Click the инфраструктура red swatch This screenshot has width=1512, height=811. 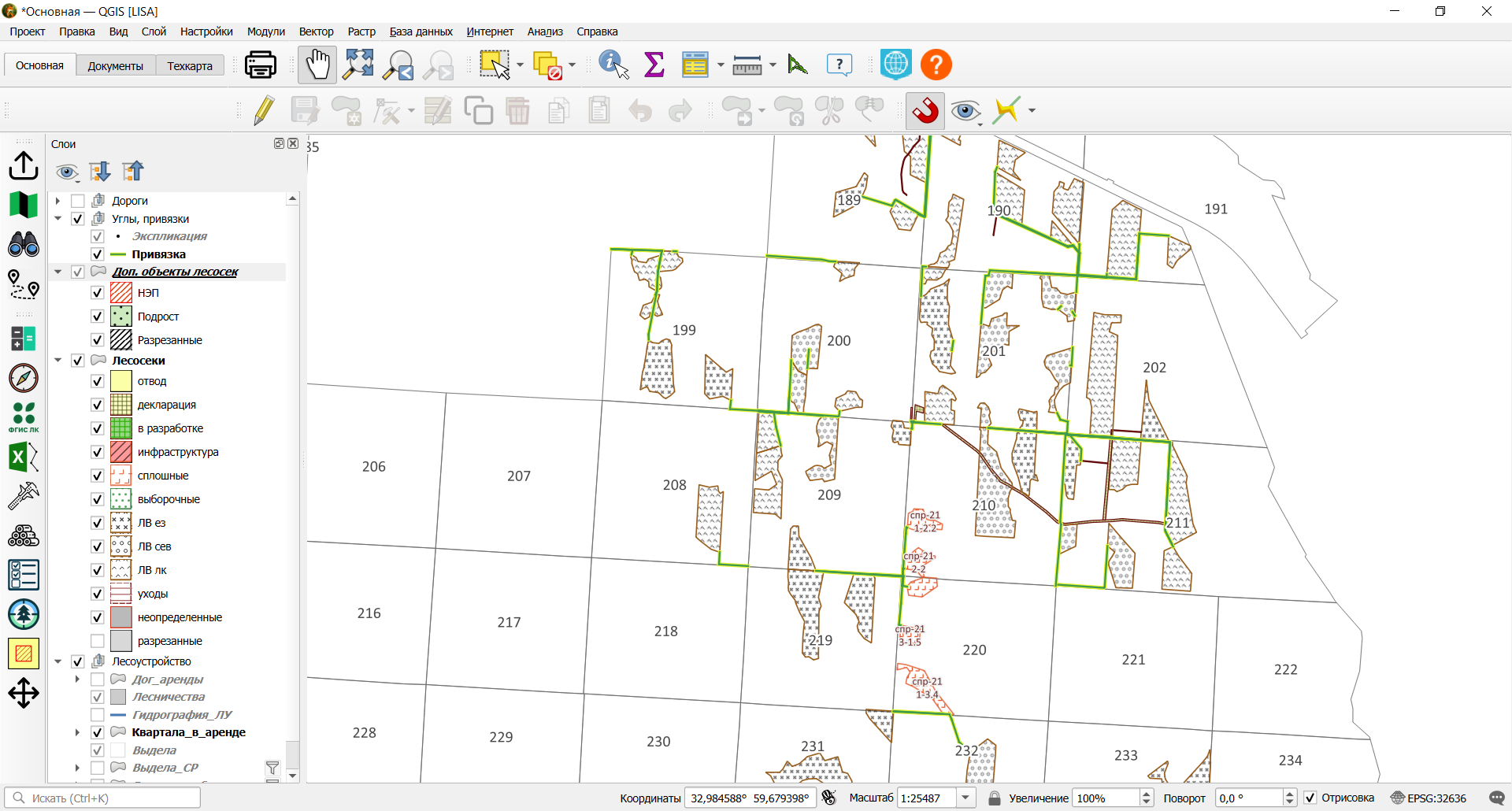pos(121,452)
